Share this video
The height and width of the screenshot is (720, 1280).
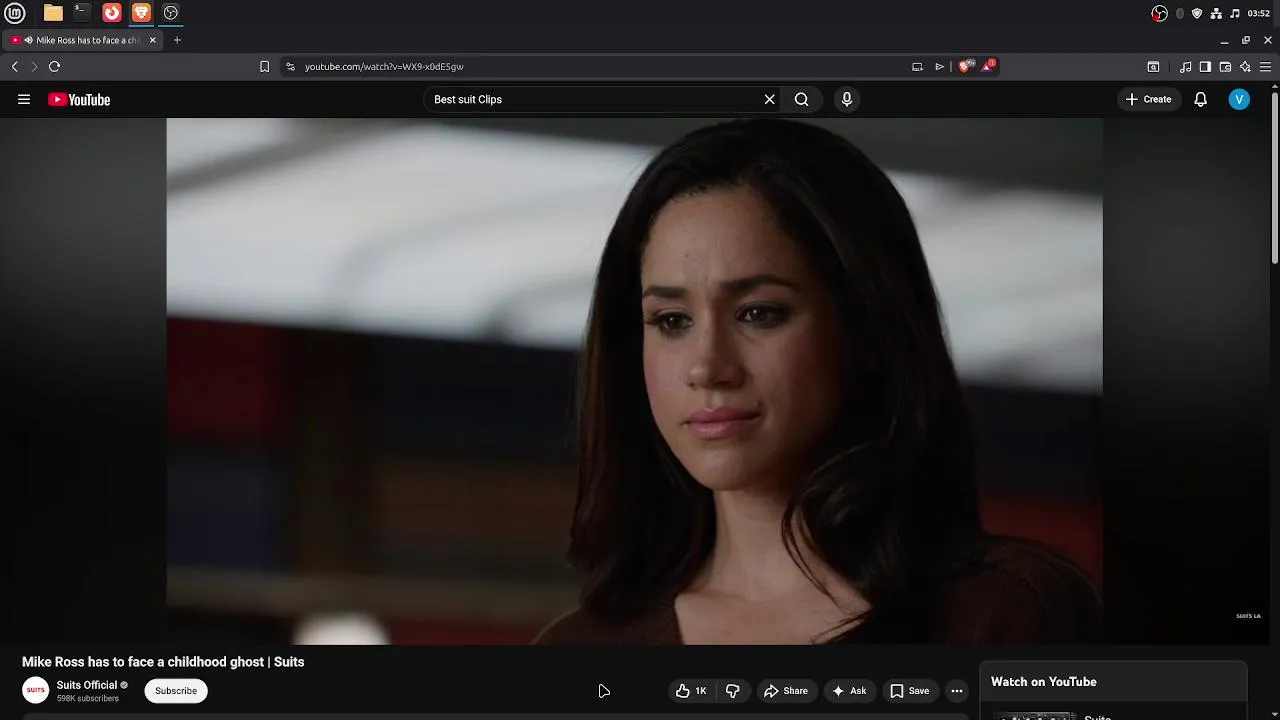[786, 690]
